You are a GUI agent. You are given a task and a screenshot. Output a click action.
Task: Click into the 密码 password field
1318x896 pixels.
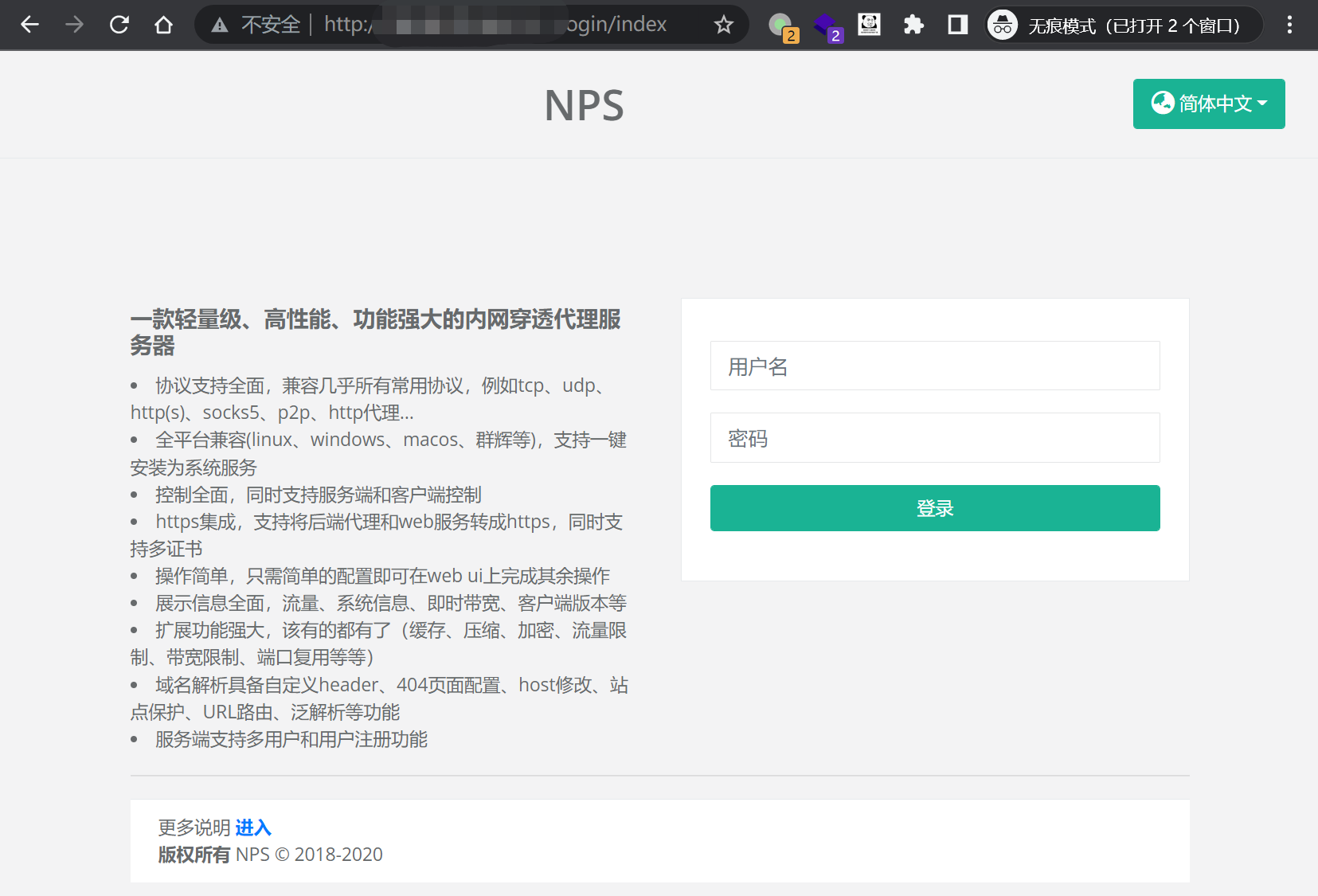(934, 438)
